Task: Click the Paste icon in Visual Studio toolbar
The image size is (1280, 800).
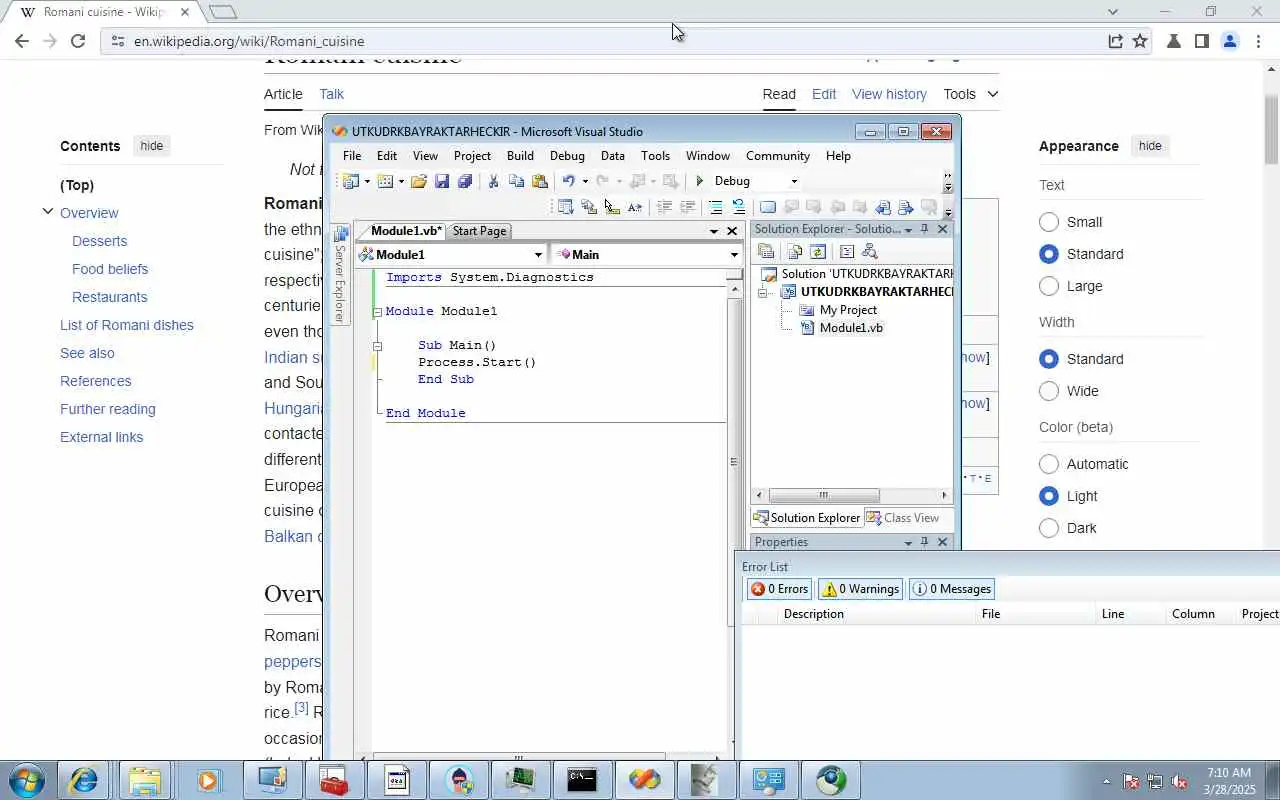Action: coord(540,181)
